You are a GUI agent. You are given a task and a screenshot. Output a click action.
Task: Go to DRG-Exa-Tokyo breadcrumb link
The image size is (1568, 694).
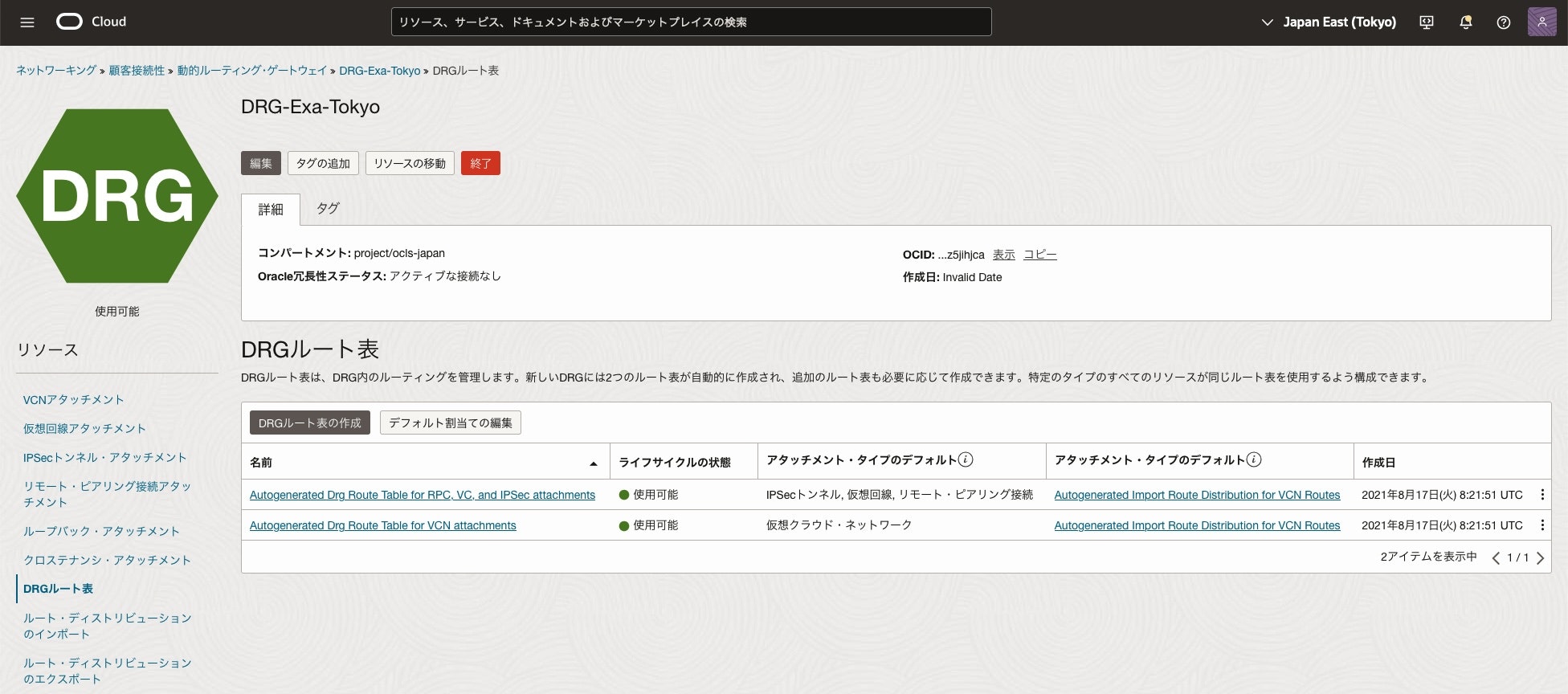click(x=379, y=71)
